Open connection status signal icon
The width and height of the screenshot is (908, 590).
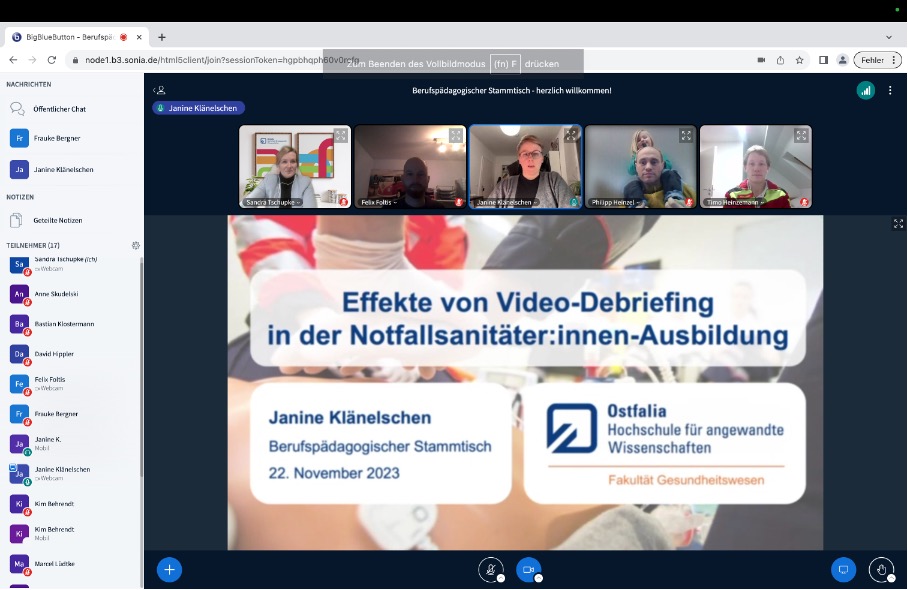coord(866,90)
